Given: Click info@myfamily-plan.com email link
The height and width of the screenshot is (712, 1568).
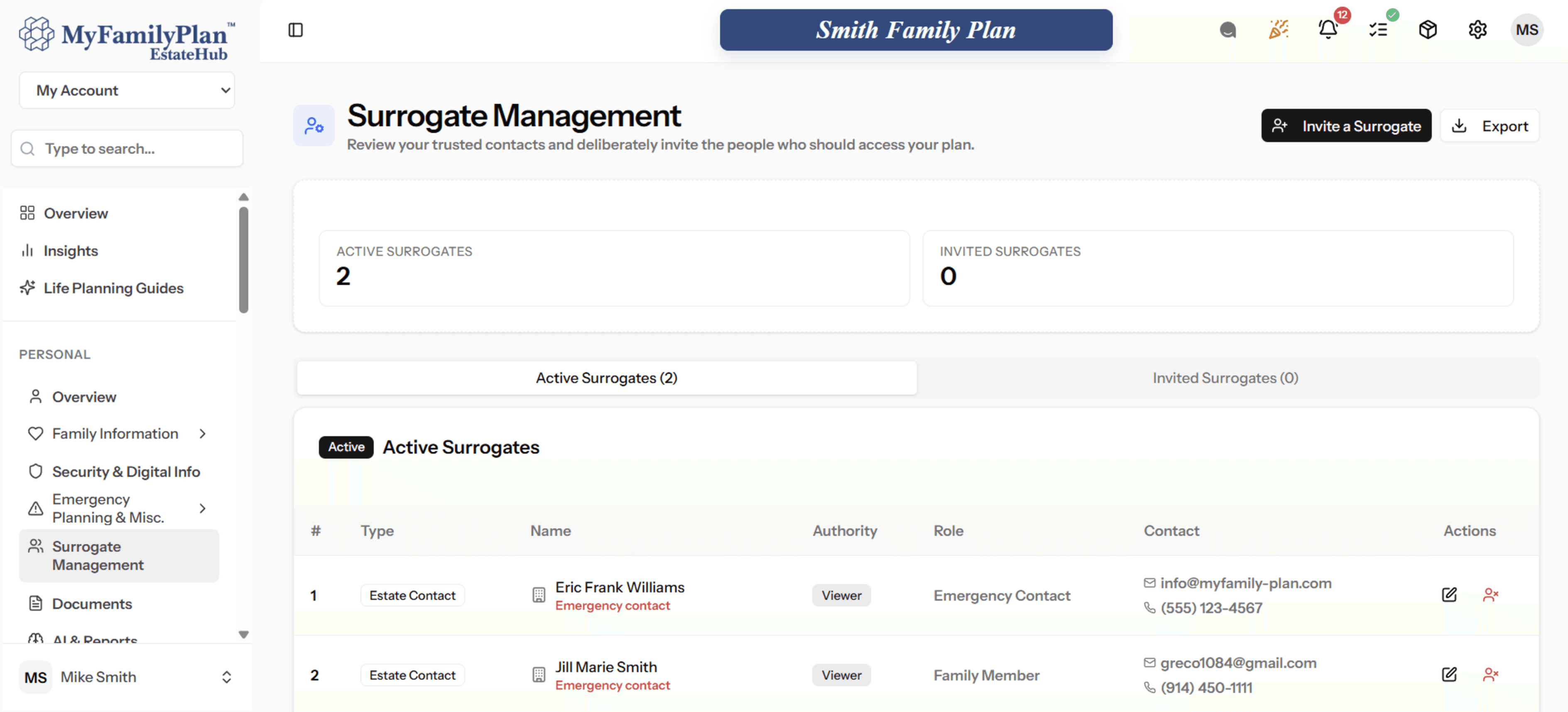Looking at the screenshot, I should coord(1246,583).
